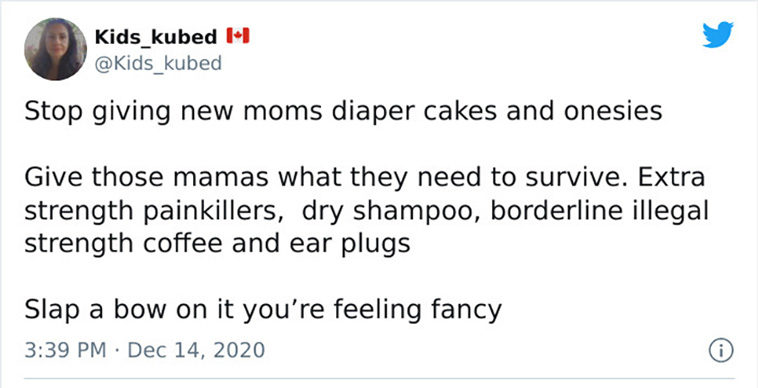Click the 'Stop giving new moms' line
Screen dimensions: 758x388
pyautogui.click(x=343, y=112)
